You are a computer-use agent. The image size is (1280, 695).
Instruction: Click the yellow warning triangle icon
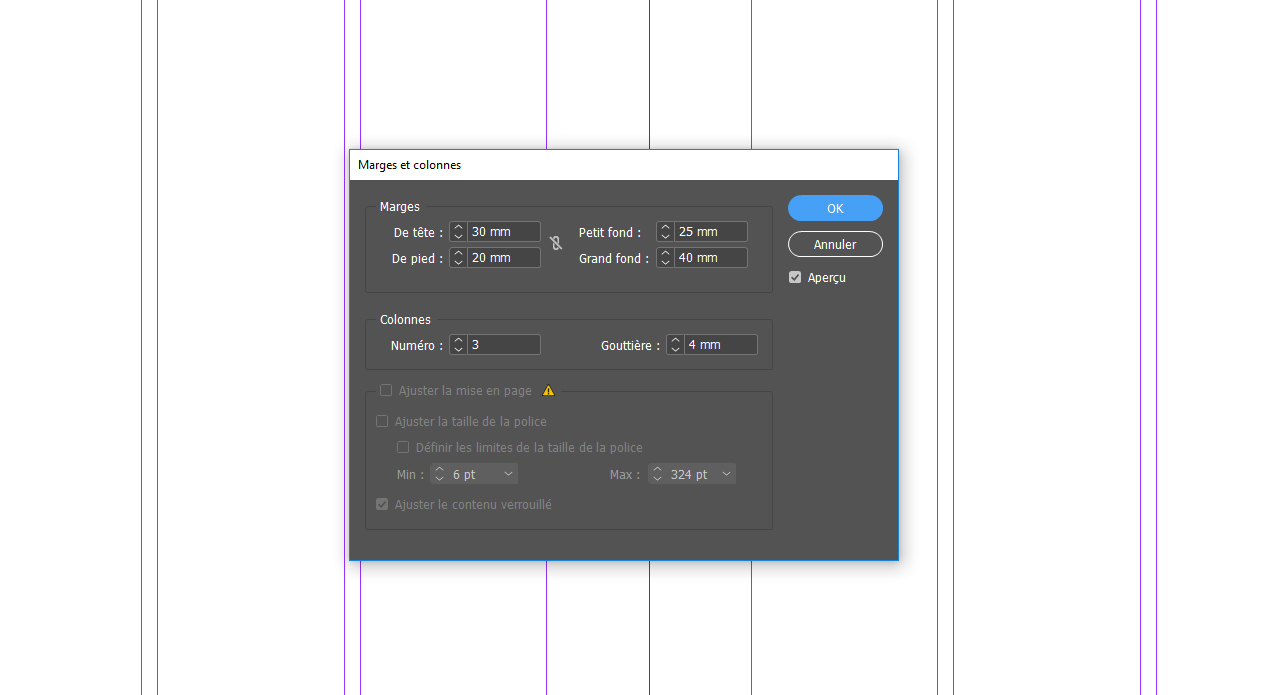(x=548, y=390)
